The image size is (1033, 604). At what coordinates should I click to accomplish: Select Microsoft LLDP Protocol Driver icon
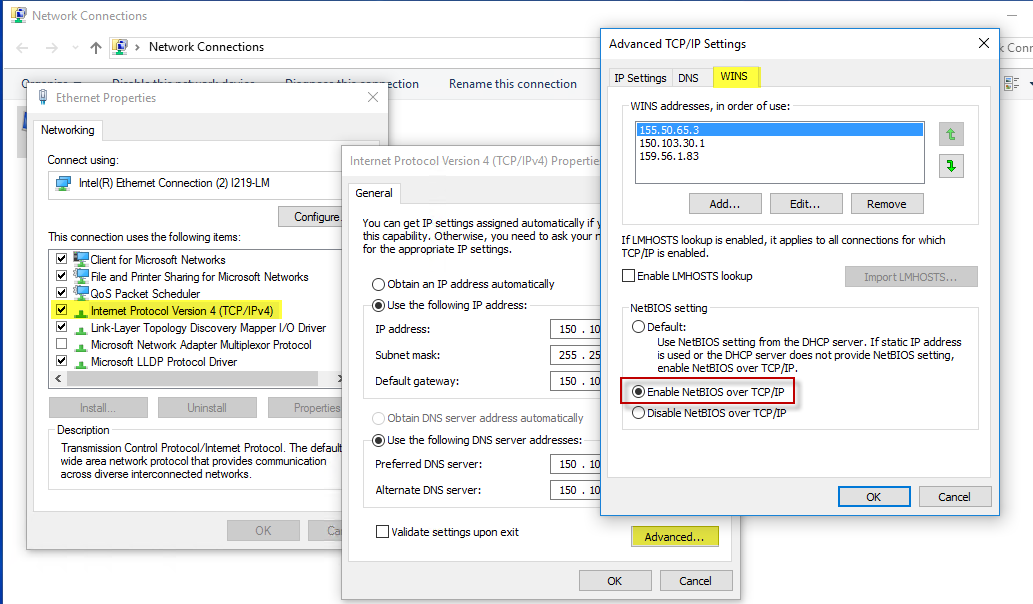81,363
